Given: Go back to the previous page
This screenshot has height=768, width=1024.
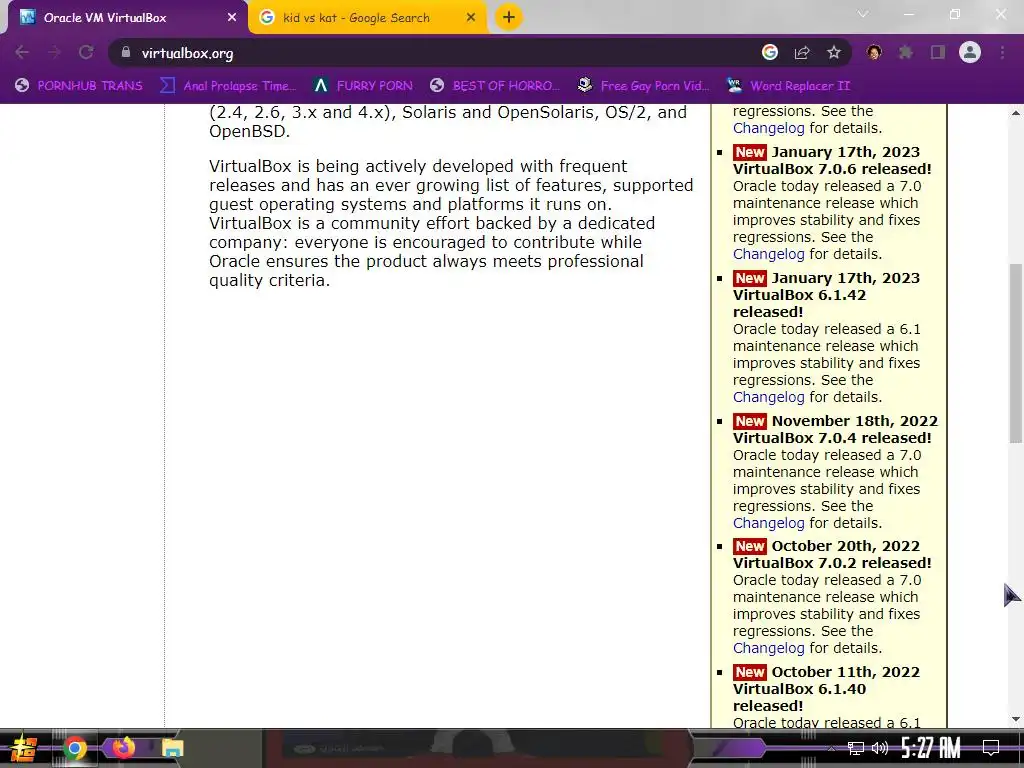Looking at the screenshot, I should pyautogui.click(x=22, y=52).
